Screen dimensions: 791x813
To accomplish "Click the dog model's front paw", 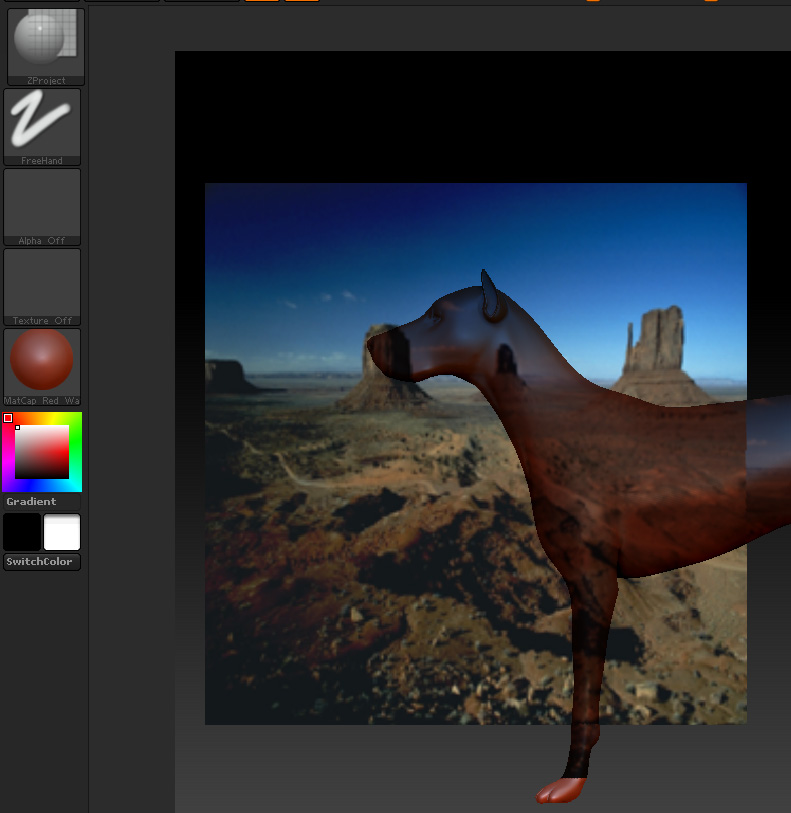I will tap(561, 790).
